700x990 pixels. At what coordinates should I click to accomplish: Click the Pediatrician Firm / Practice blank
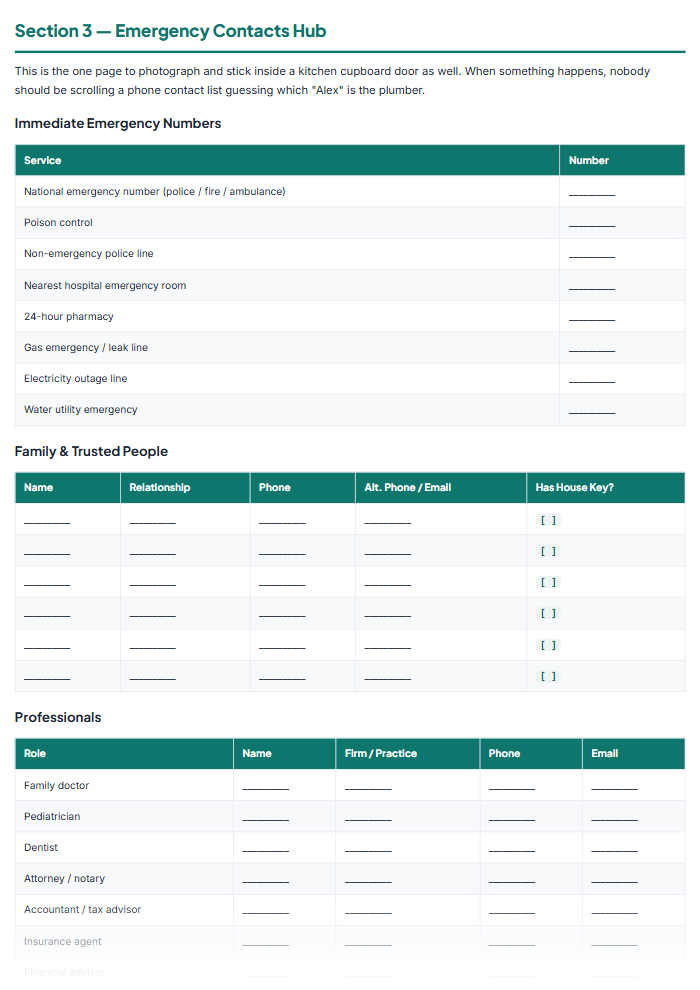[x=368, y=818]
